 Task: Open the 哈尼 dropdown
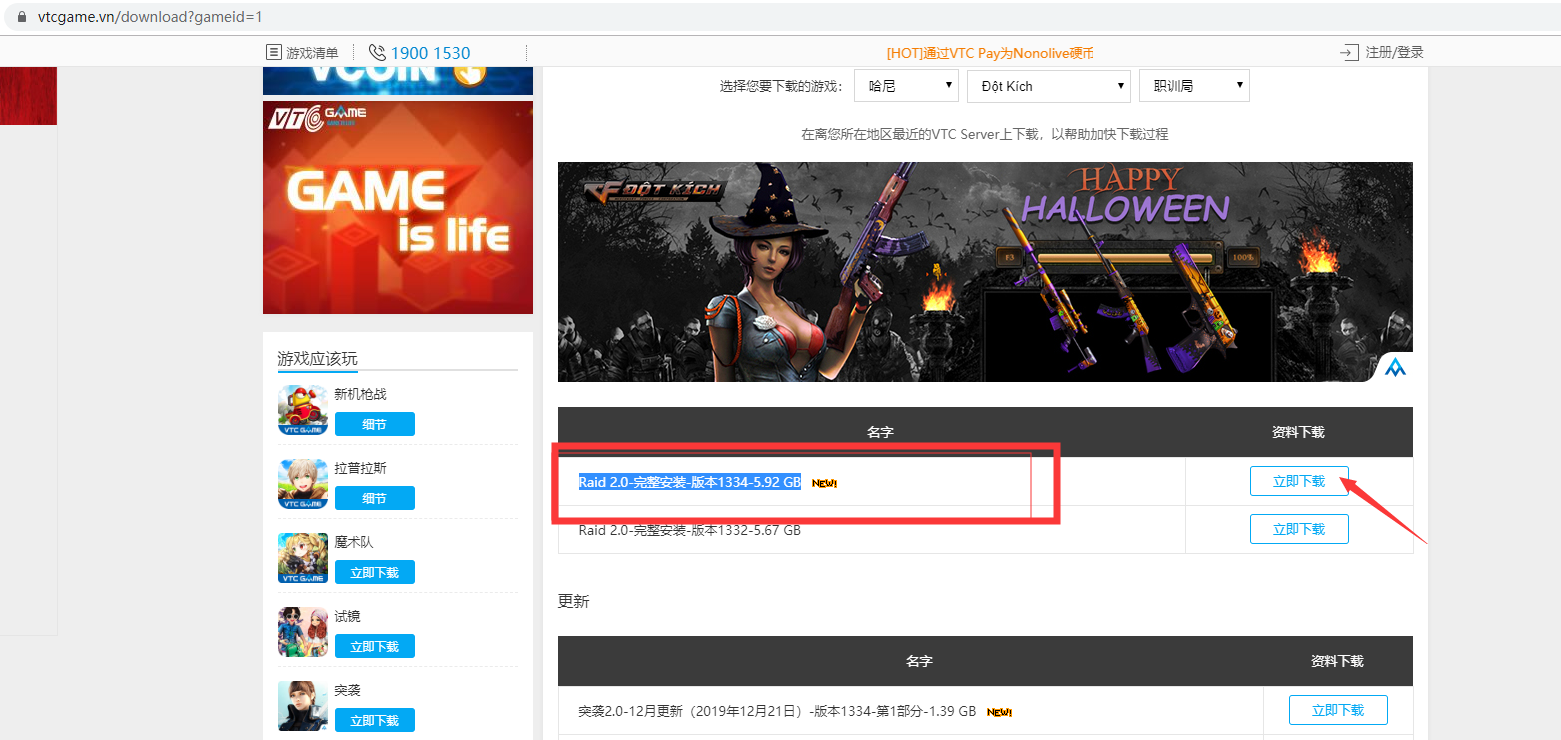pos(906,86)
